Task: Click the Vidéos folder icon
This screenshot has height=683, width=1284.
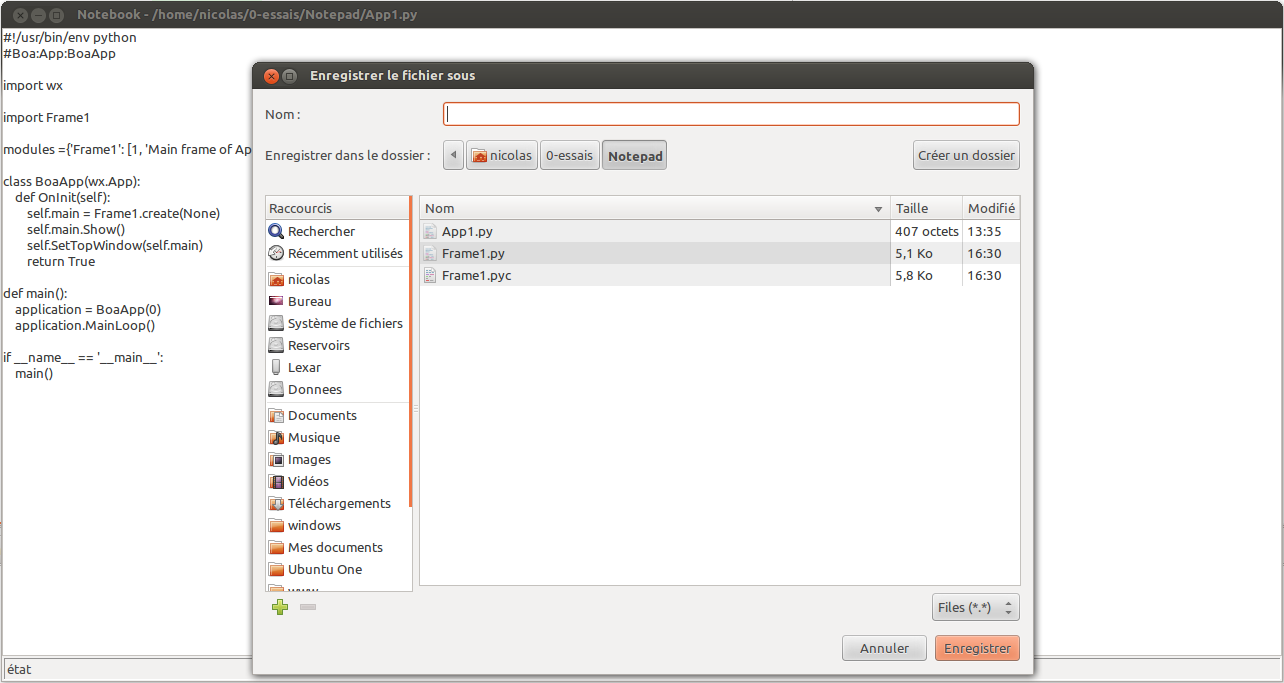Action: [277, 481]
